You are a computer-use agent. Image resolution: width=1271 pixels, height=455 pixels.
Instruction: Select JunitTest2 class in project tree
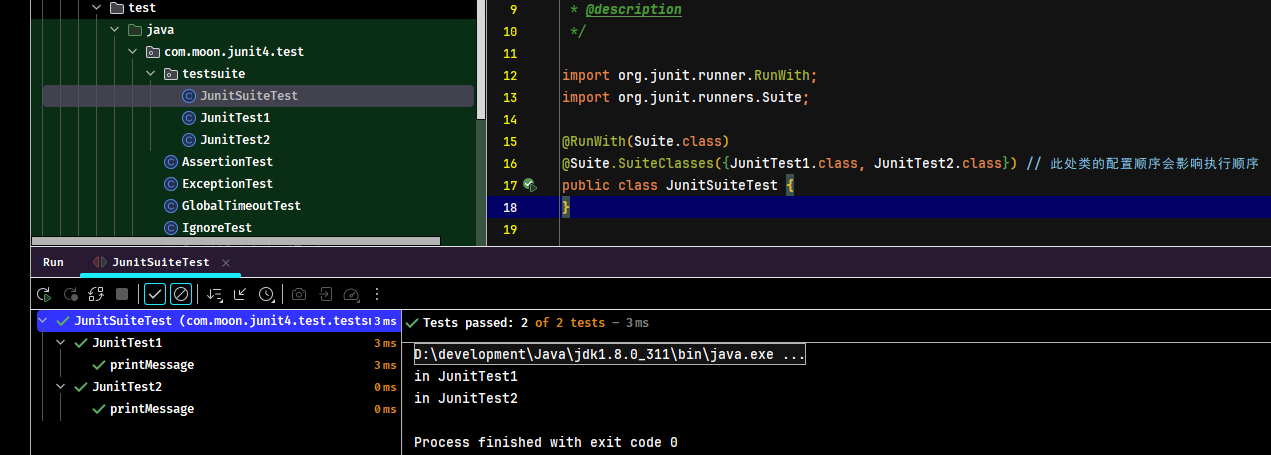(x=235, y=140)
